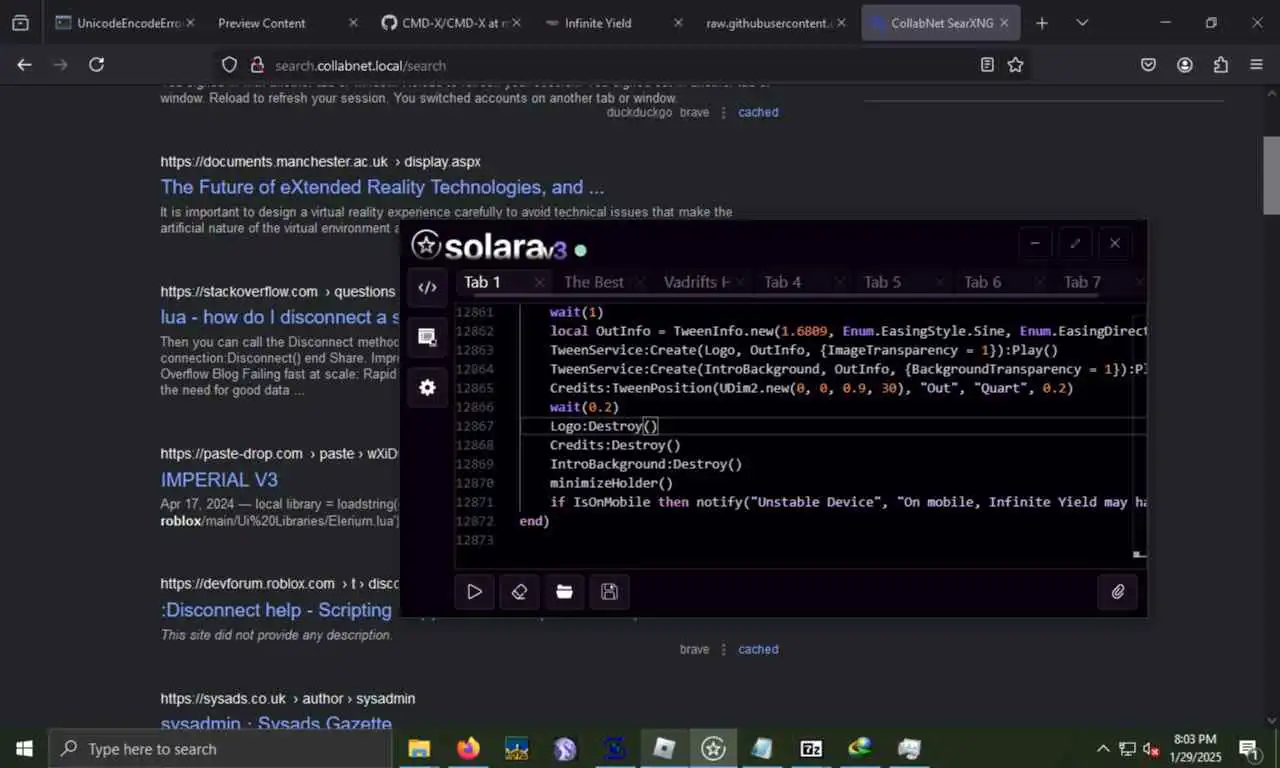The height and width of the screenshot is (768, 1280).
Task: Switch to Tab 6 in Solara
Action: point(983,282)
